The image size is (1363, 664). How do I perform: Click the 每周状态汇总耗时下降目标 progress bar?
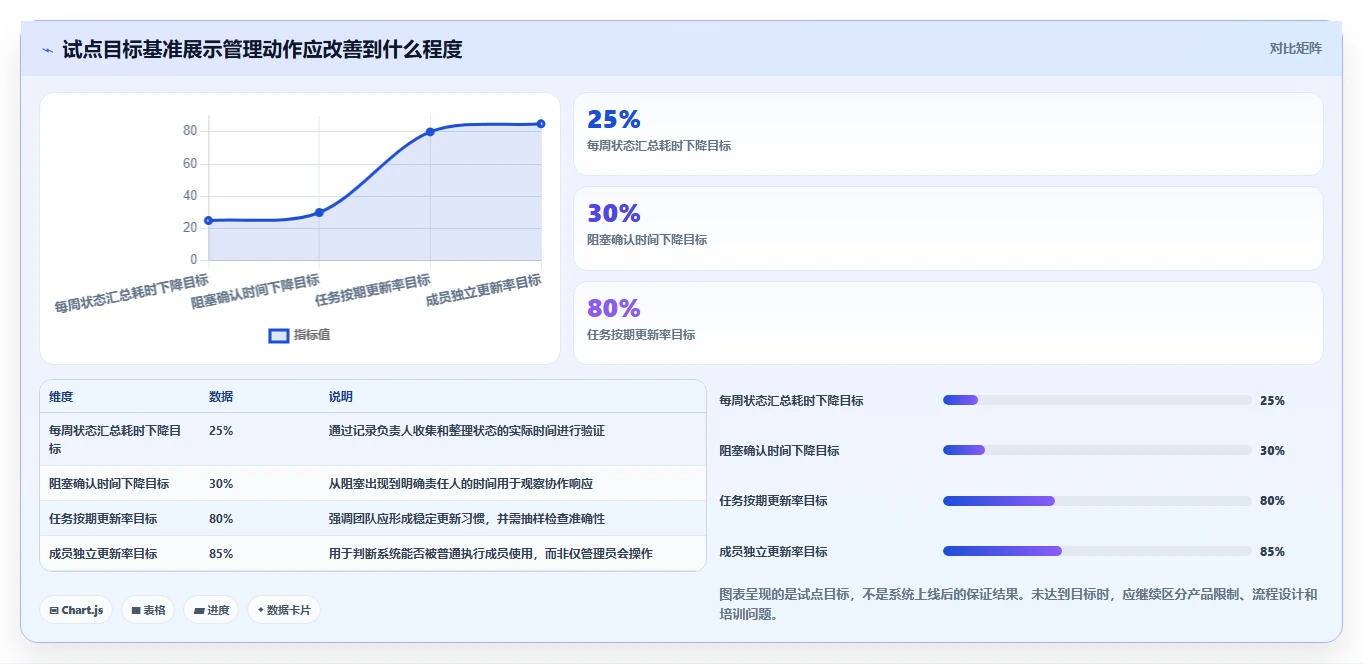click(1097, 400)
